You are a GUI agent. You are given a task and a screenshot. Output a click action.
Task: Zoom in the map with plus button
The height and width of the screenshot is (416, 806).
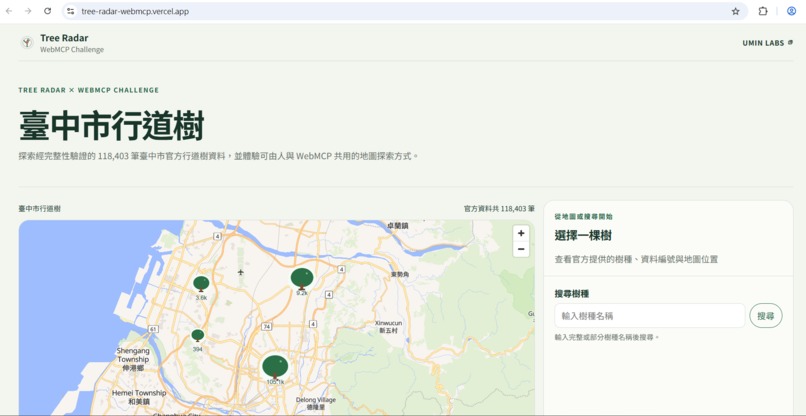521,233
